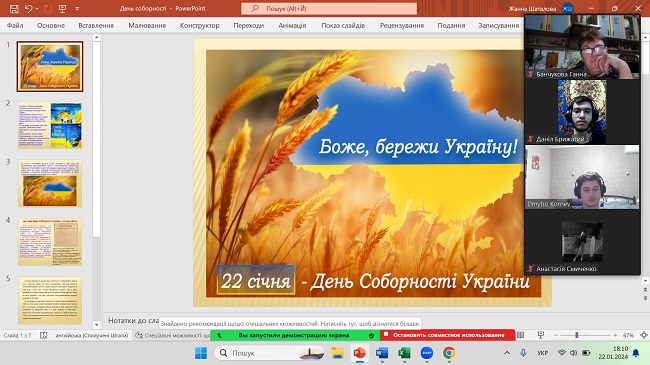Switch to the Анімація ribbon tab
This screenshot has height=365, width=650.
(292, 25)
